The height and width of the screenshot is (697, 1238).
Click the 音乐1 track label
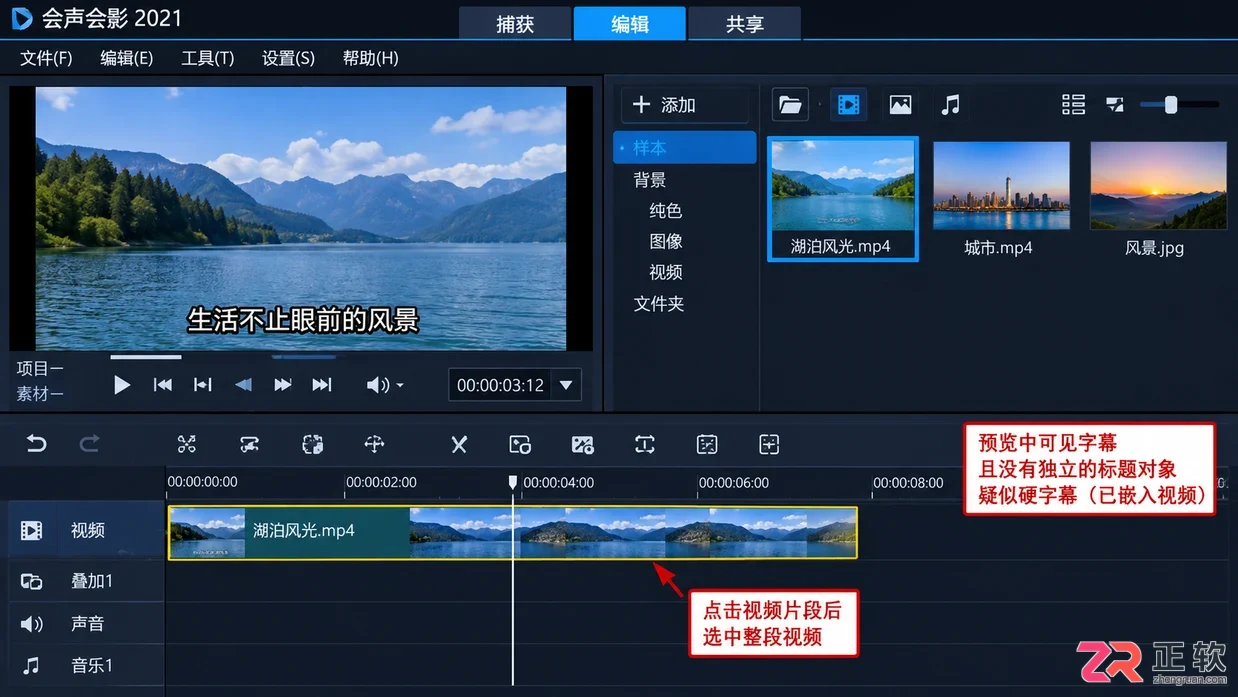(x=92, y=665)
